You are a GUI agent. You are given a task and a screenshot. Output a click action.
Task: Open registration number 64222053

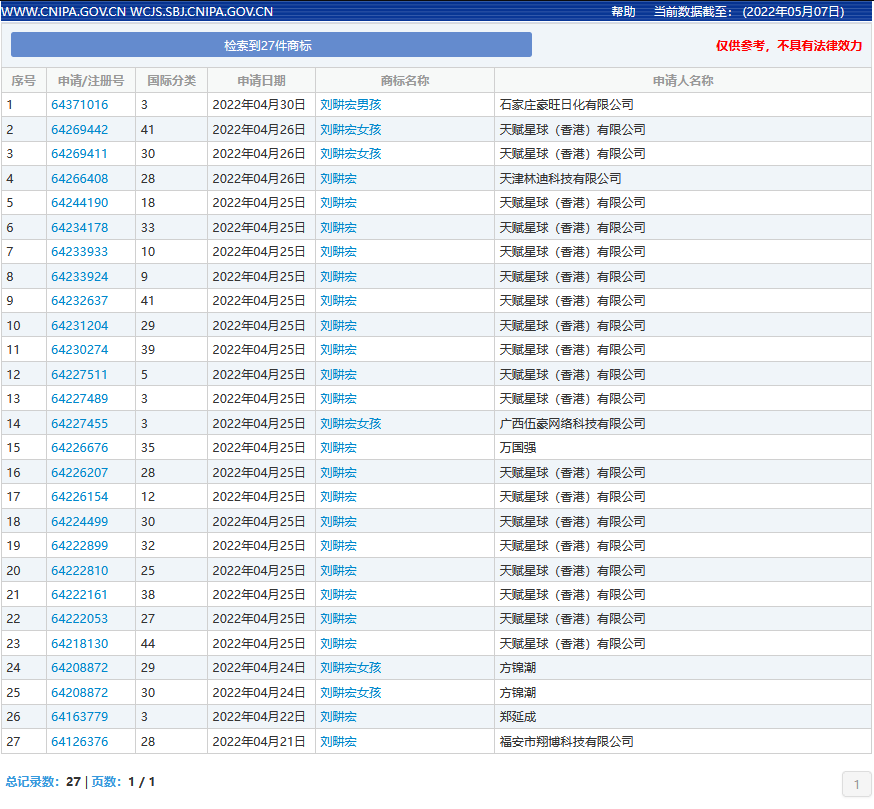80,619
